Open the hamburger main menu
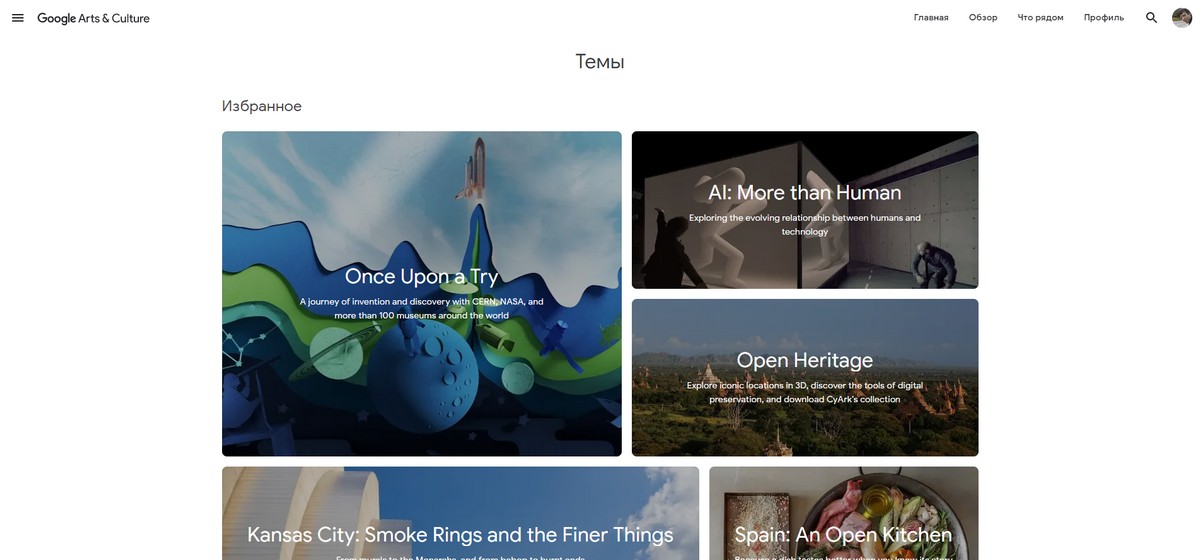1200x560 pixels. pos(18,18)
